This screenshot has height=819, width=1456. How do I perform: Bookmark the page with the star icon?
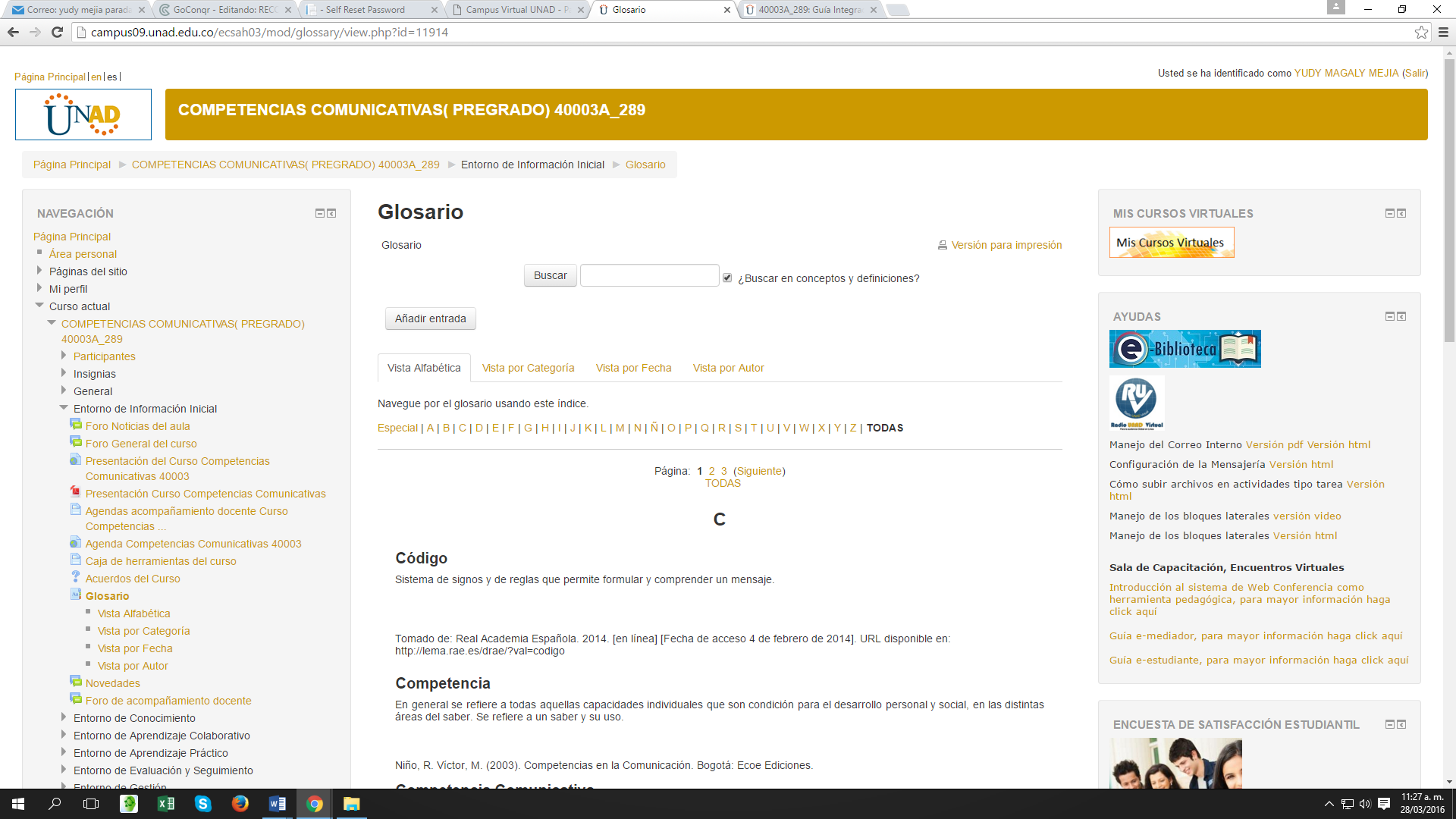point(1421,32)
